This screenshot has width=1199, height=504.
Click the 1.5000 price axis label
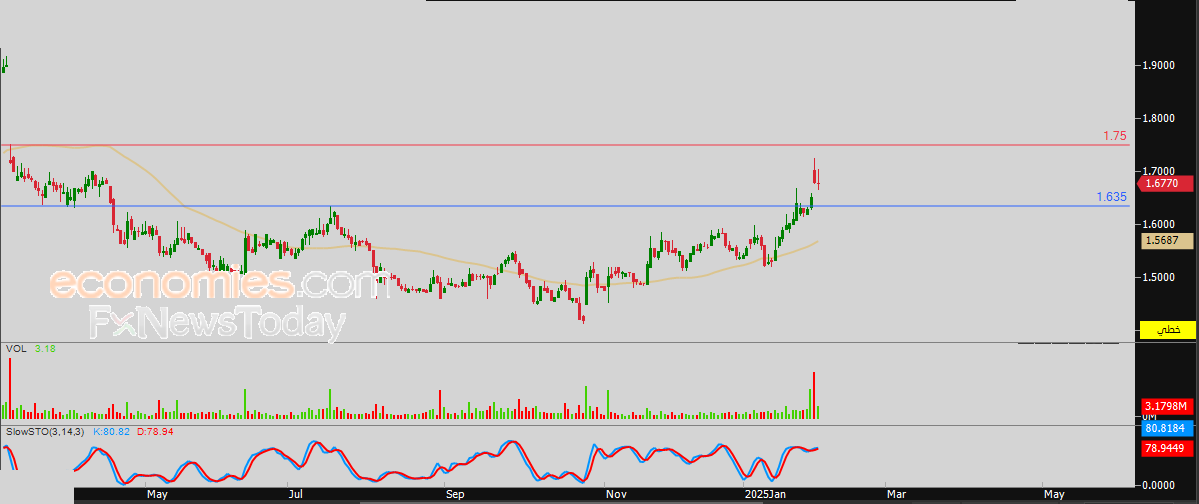[x=1159, y=277]
